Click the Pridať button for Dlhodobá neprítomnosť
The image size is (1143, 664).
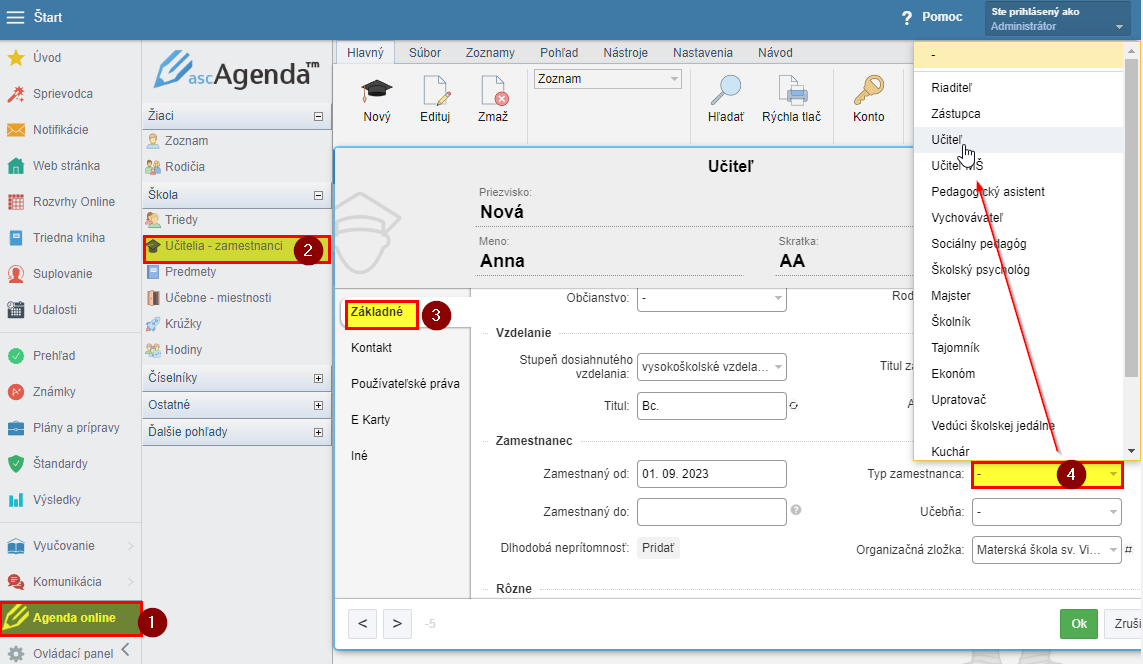pyautogui.click(x=658, y=548)
